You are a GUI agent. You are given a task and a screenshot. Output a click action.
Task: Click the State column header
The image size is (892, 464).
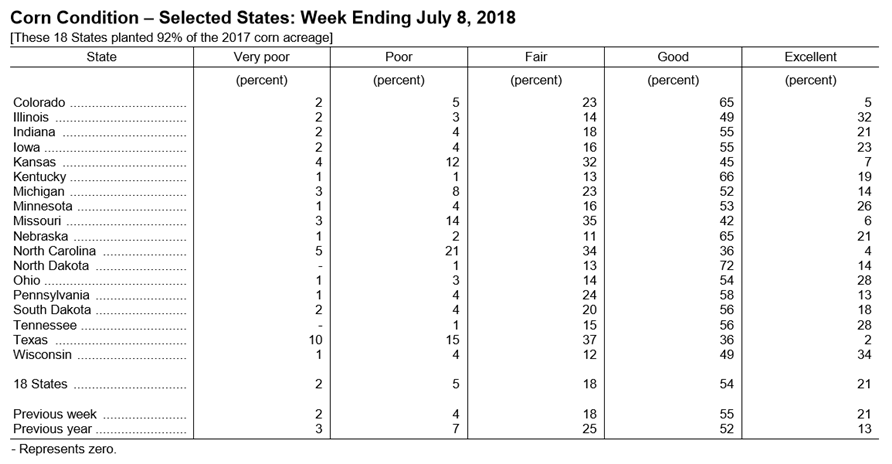pos(101,57)
